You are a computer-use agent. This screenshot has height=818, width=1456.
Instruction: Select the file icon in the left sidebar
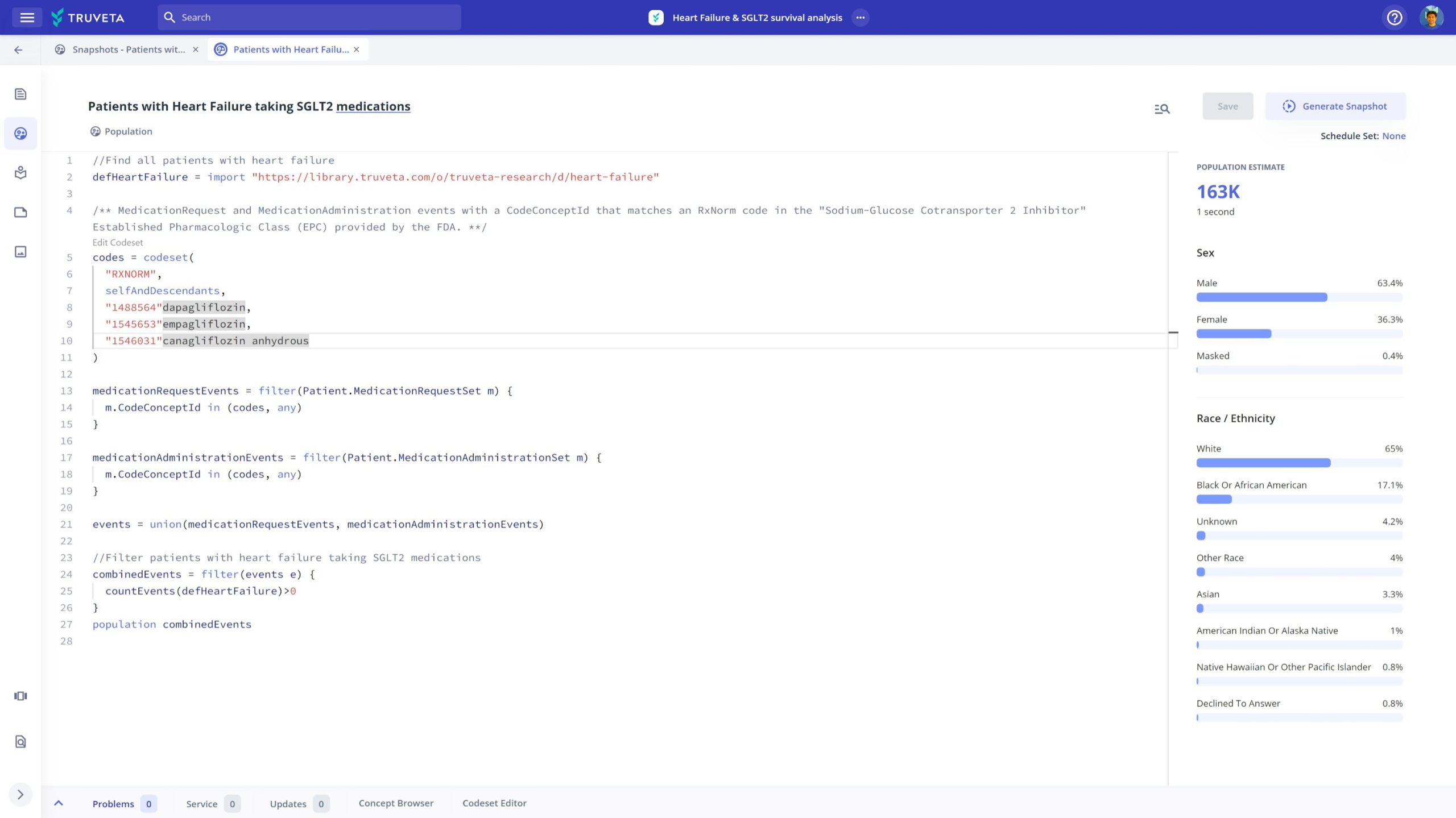coord(20,212)
